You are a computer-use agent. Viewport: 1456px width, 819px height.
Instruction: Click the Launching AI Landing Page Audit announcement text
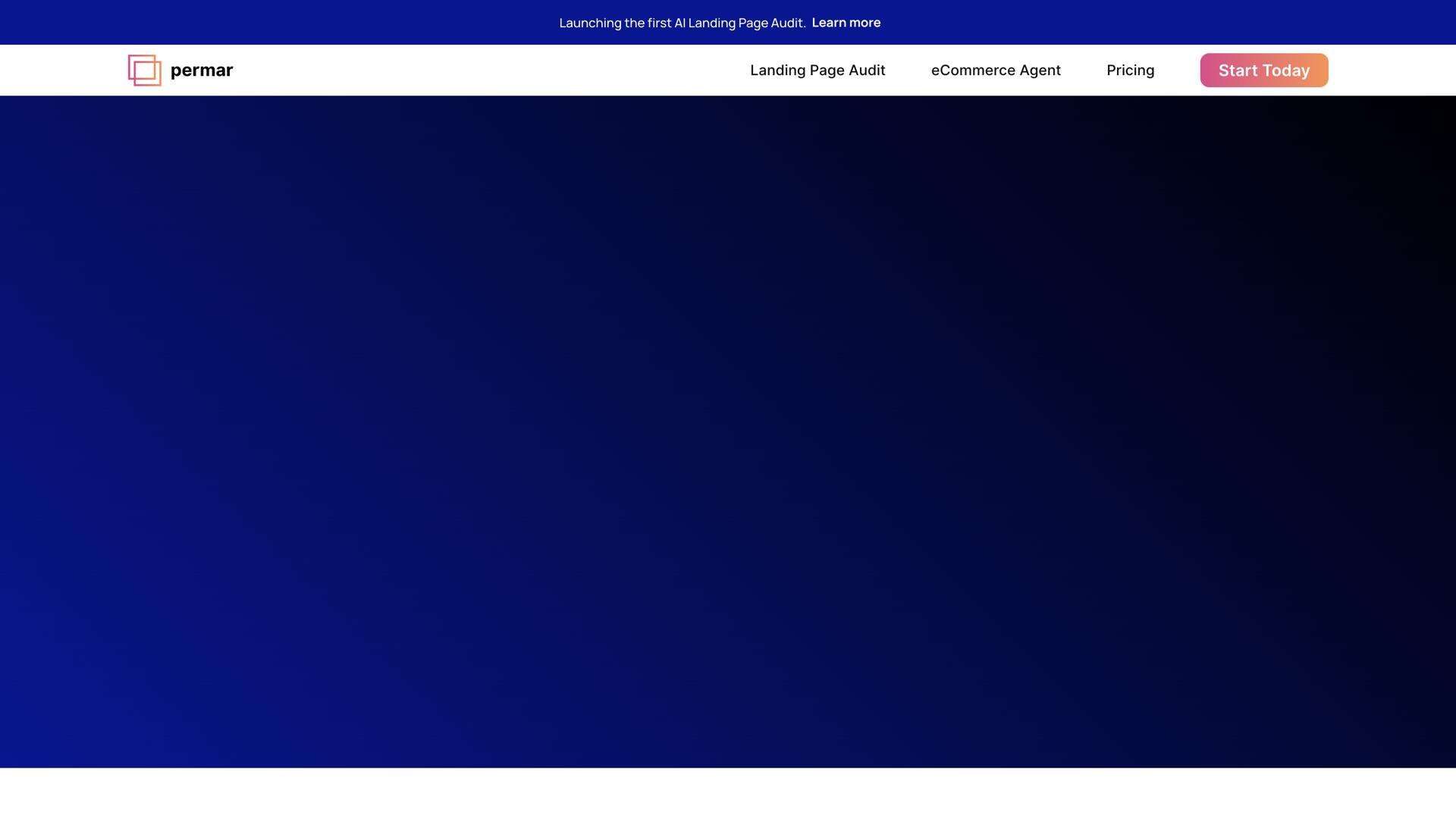click(682, 23)
